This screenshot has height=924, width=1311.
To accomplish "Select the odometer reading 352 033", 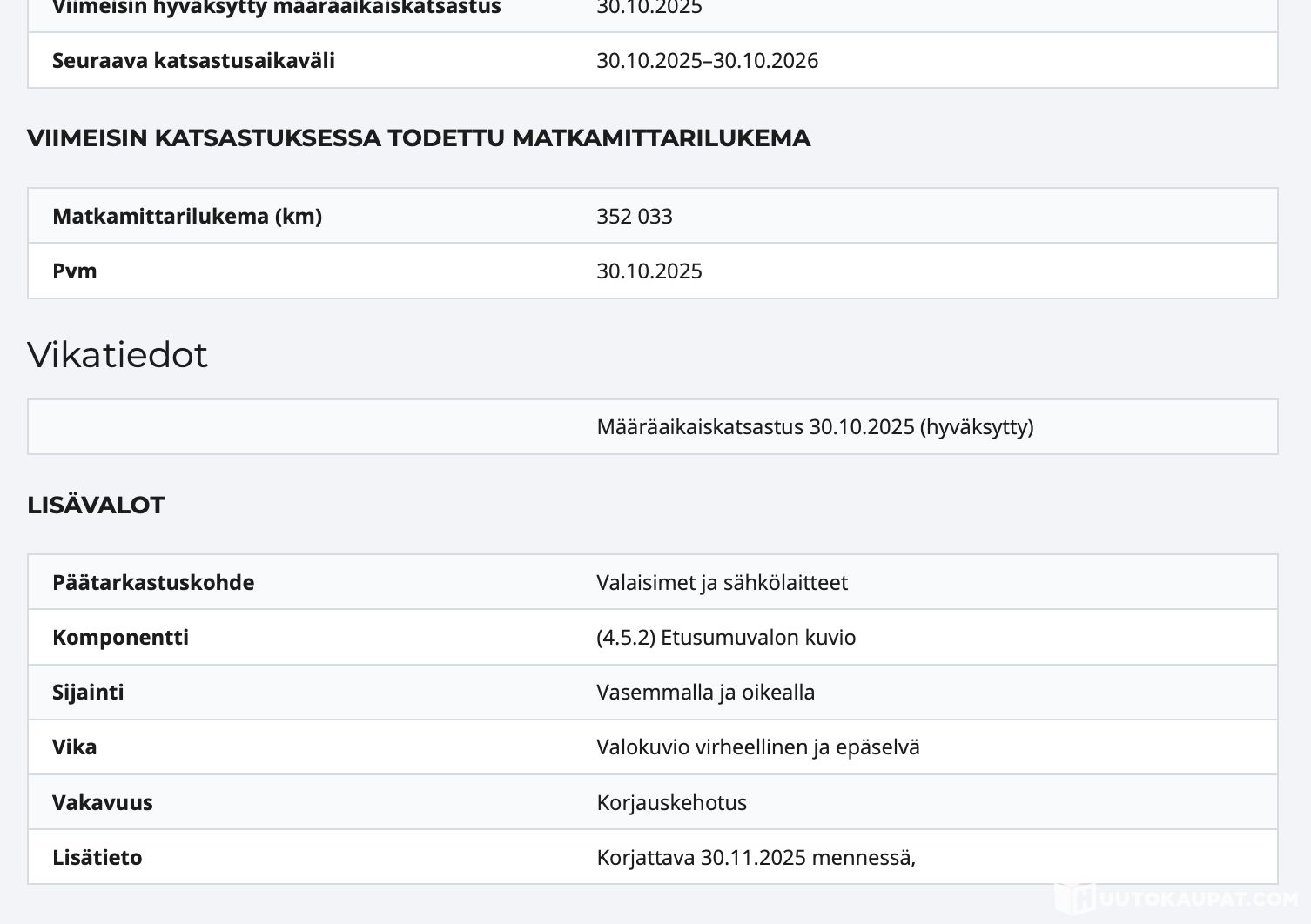I will (634, 216).
